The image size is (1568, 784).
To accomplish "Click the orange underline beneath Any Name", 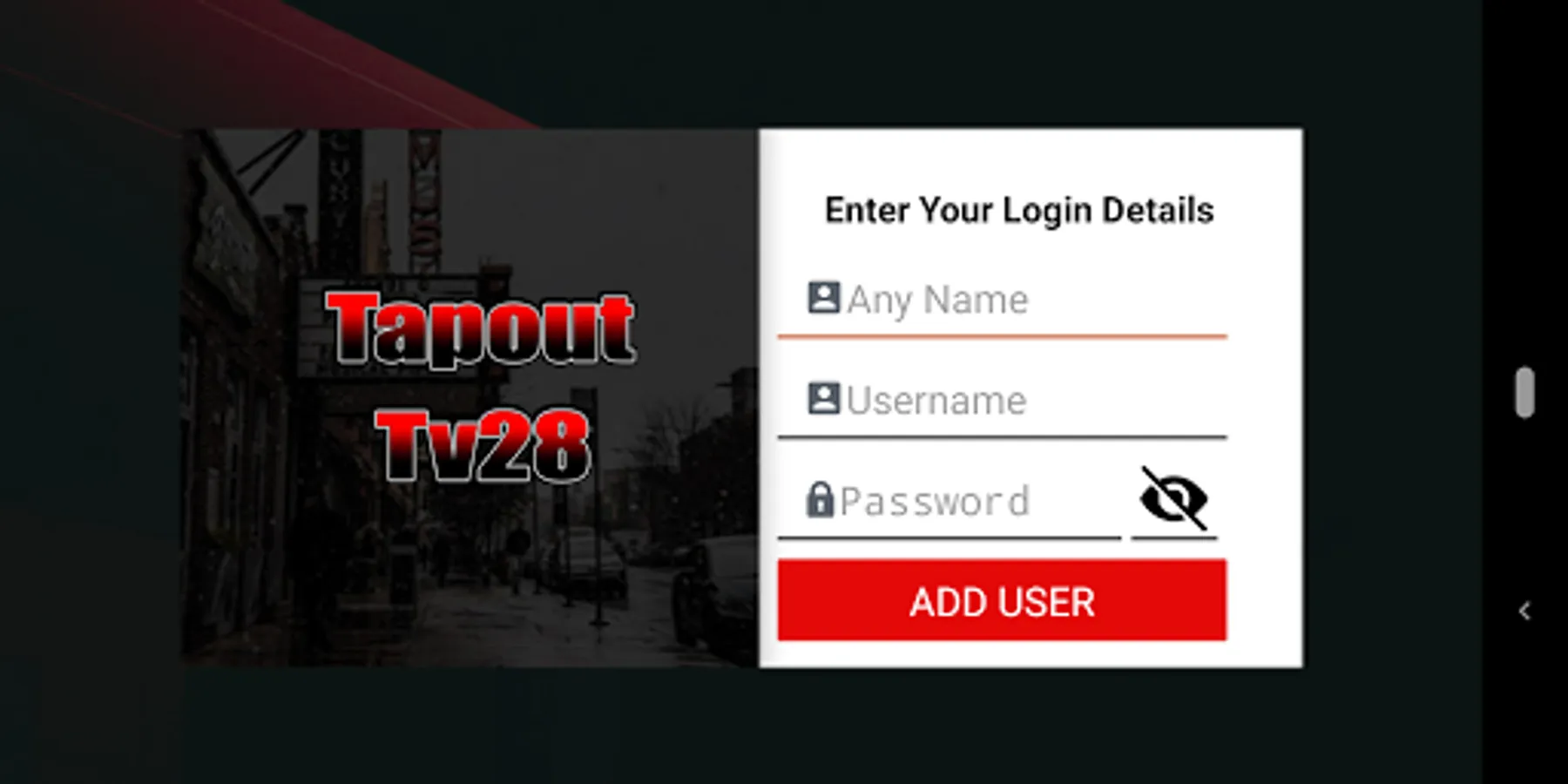I will click(x=1002, y=335).
